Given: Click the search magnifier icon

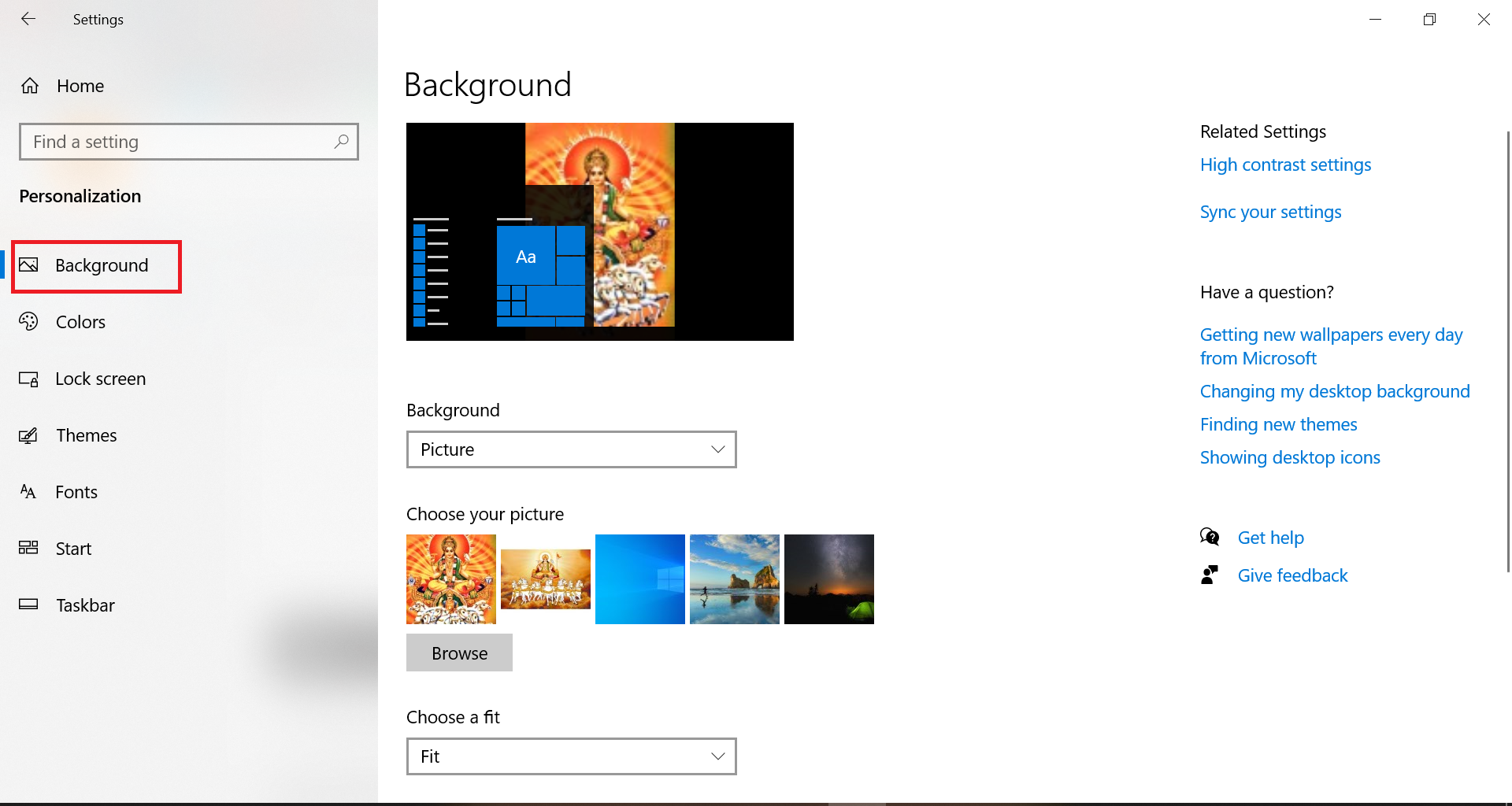Looking at the screenshot, I should [x=341, y=142].
